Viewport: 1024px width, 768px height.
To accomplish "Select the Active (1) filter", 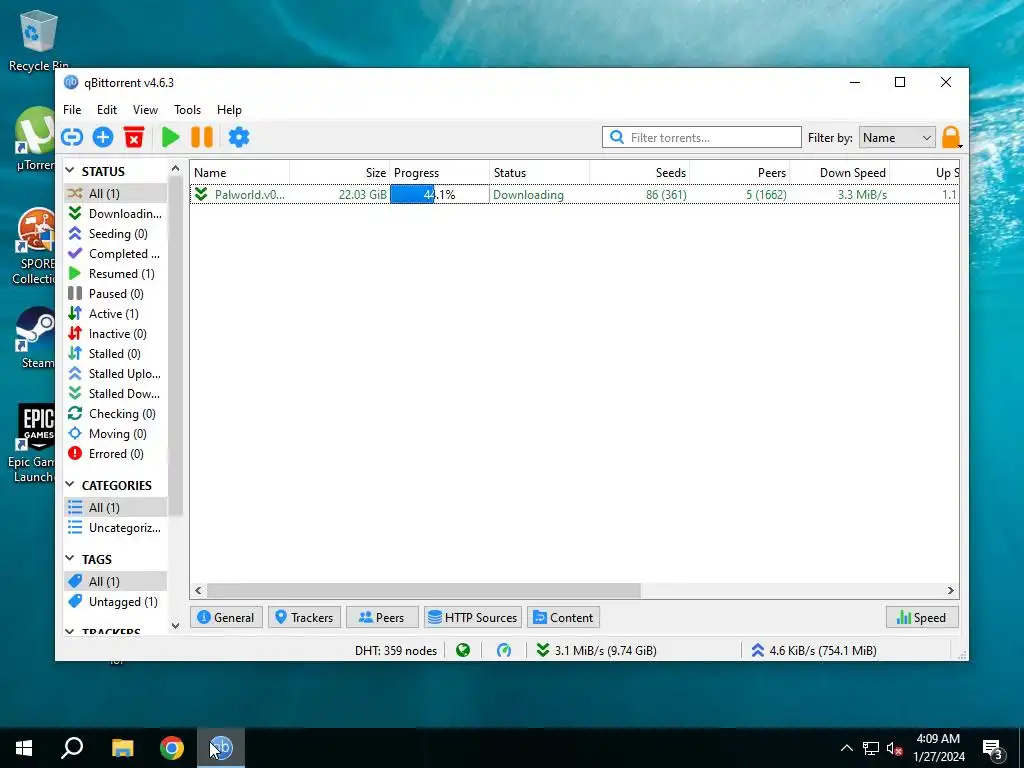I will coord(116,313).
